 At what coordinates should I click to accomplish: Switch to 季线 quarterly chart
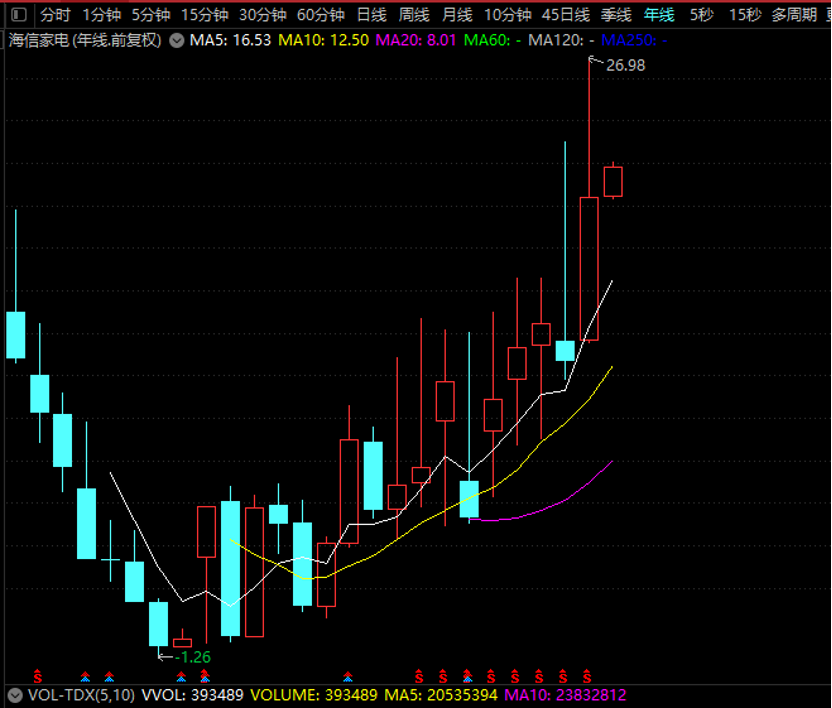point(616,15)
